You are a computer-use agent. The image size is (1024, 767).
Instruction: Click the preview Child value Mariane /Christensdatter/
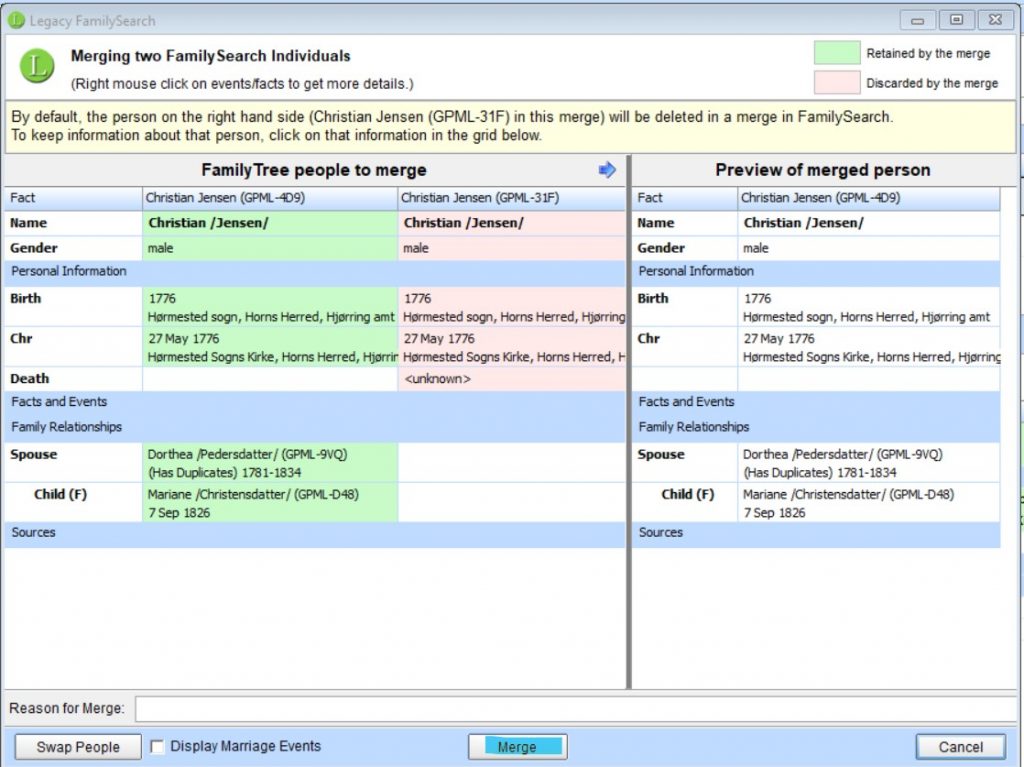[869, 503]
